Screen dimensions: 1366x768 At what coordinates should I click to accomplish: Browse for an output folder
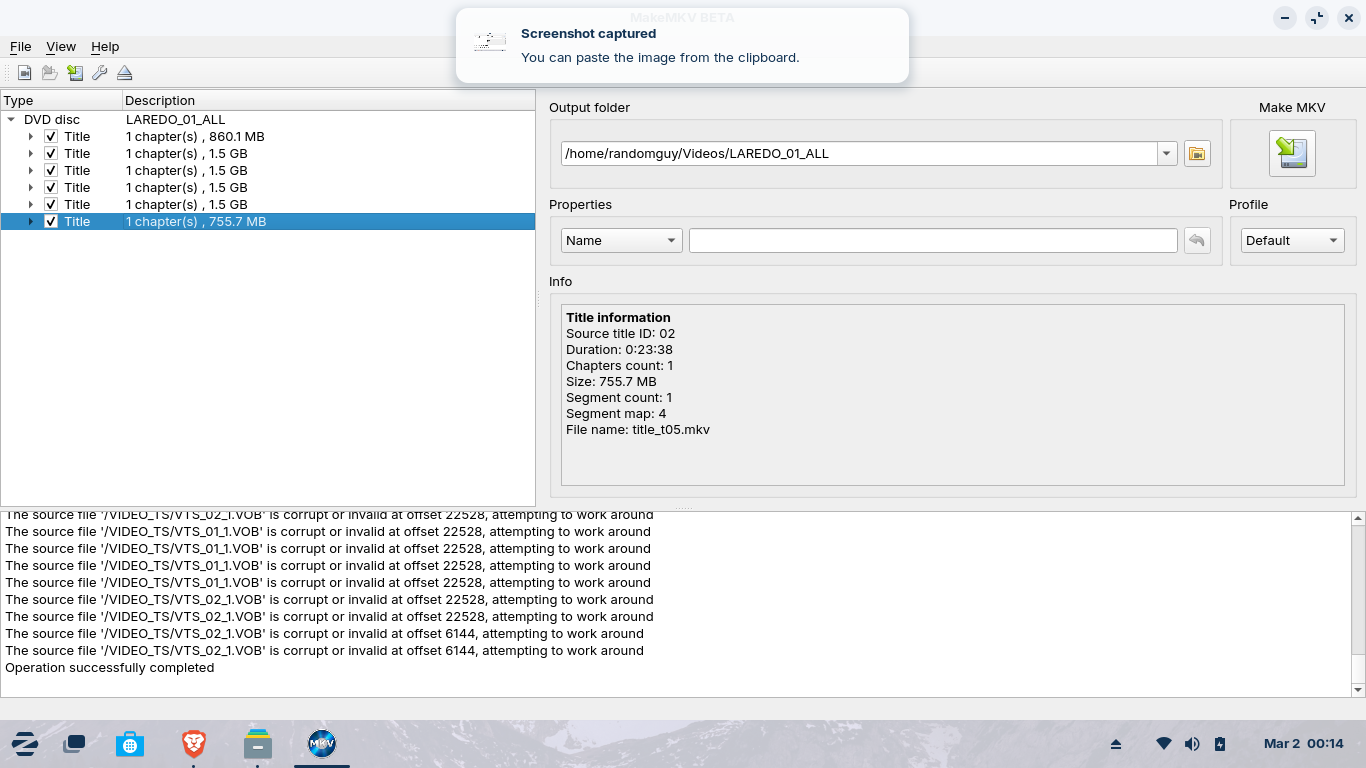point(1197,153)
